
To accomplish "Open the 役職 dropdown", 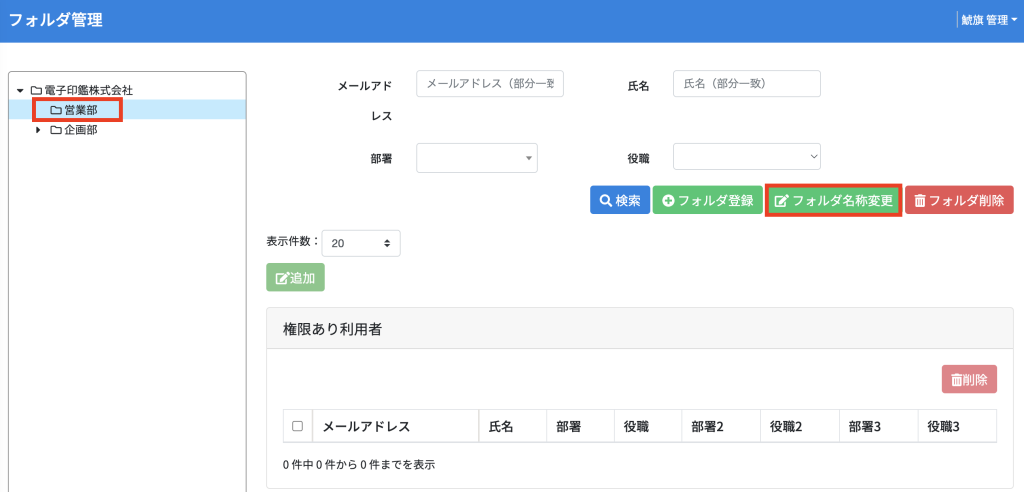I will (x=746, y=157).
